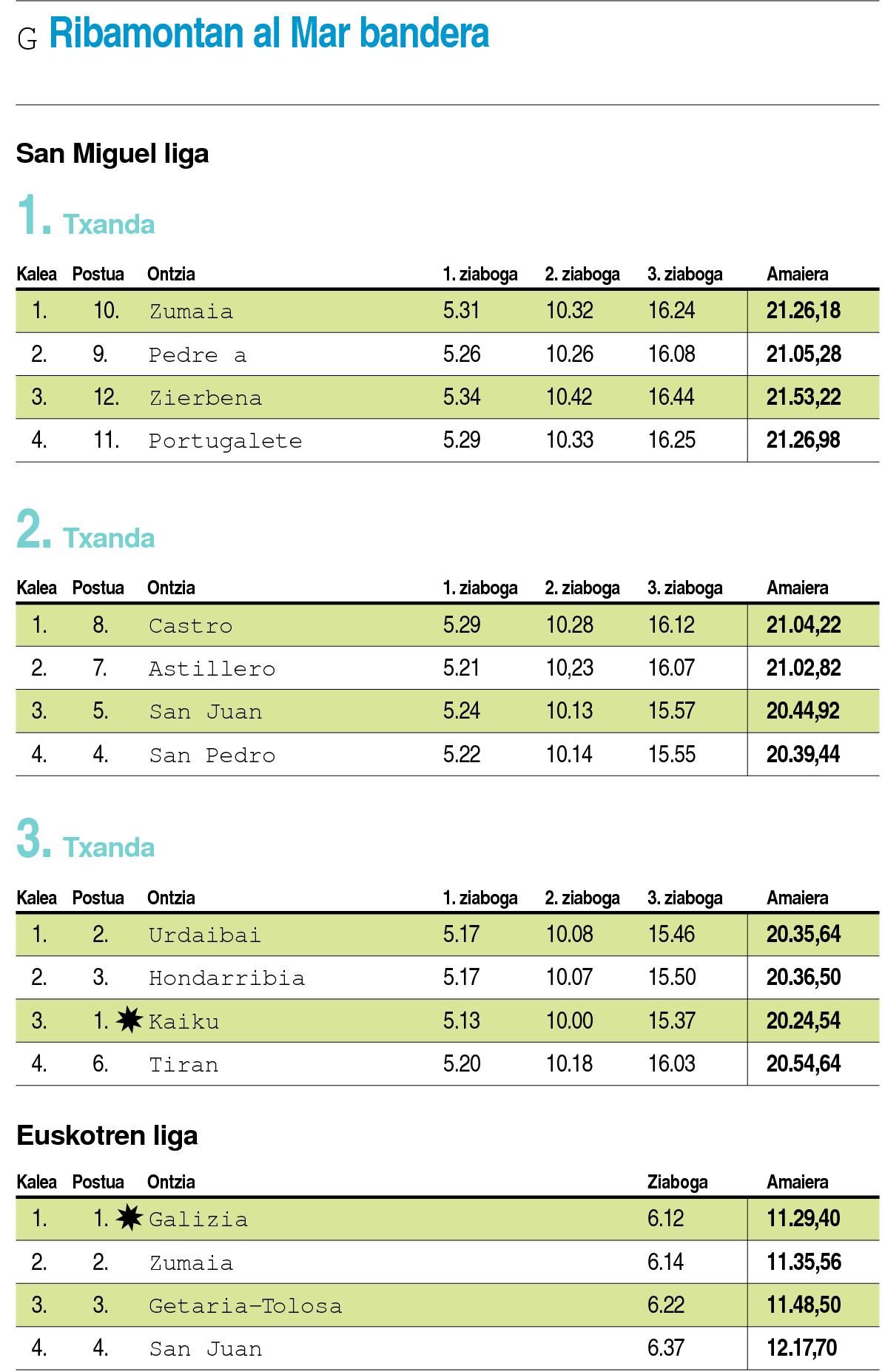This screenshot has width=882, height=1372.
Task: Click the star icon beside Galizia
Action: [x=129, y=1218]
